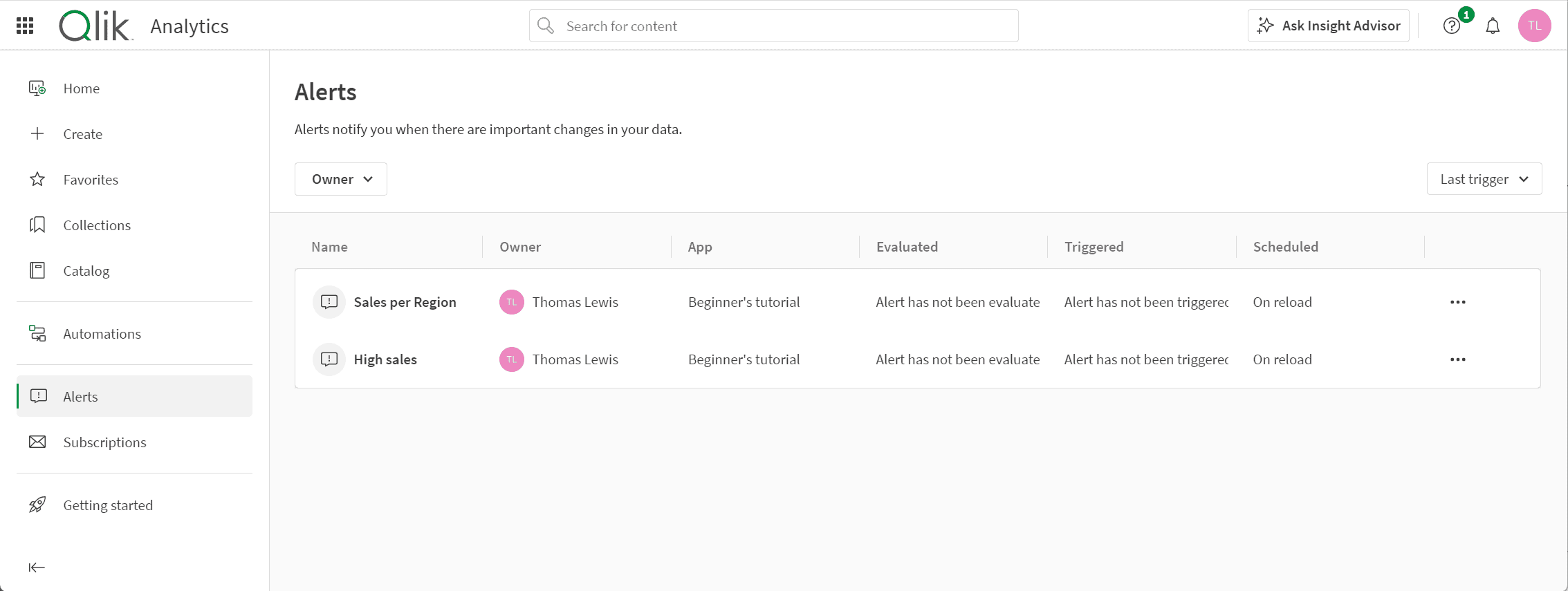The width and height of the screenshot is (1568, 591).
Task: Click the Triggered column header
Action: [1094, 247]
